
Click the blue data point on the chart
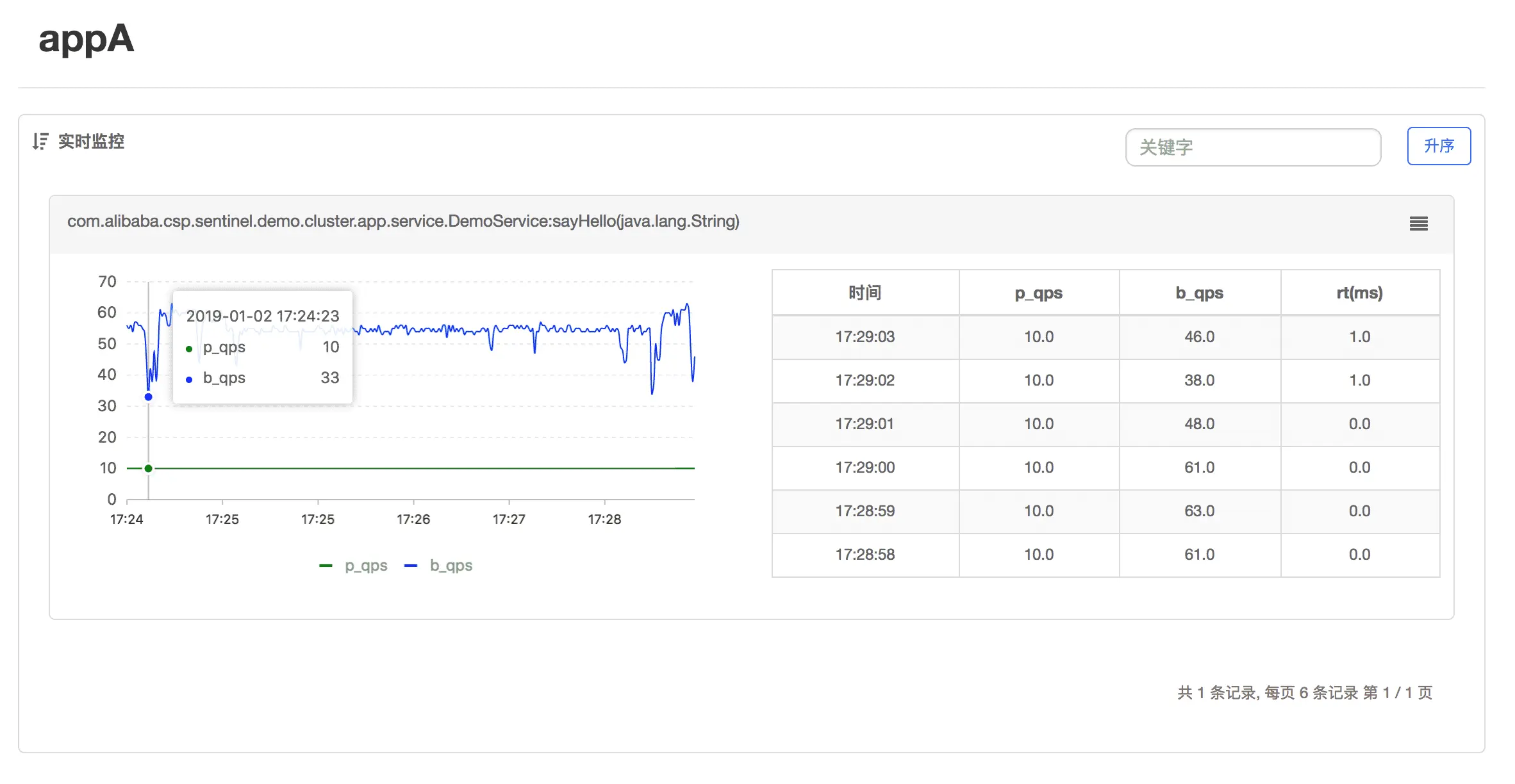pos(149,397)
